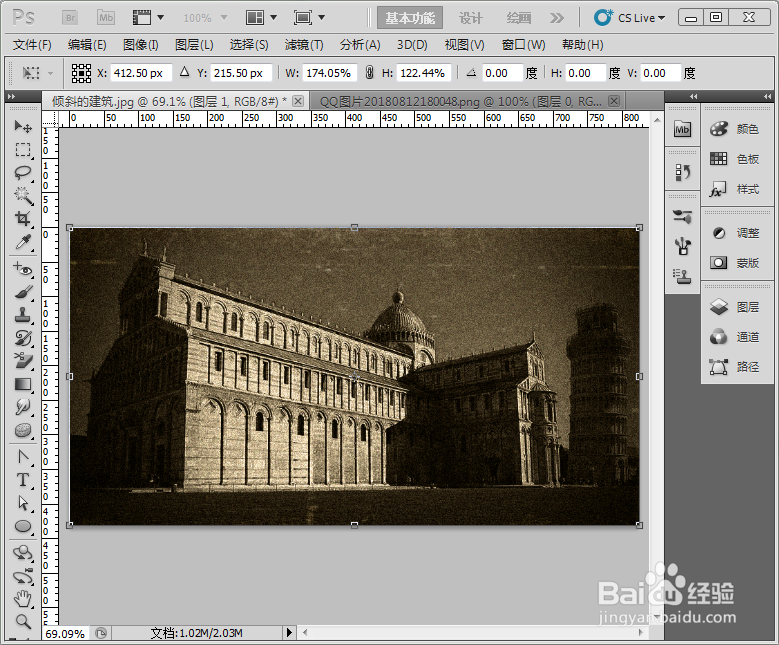779x645 pixels.
Task: Open the 图层(L) menu
Action: pyautogui.click(x=194, y=45)
